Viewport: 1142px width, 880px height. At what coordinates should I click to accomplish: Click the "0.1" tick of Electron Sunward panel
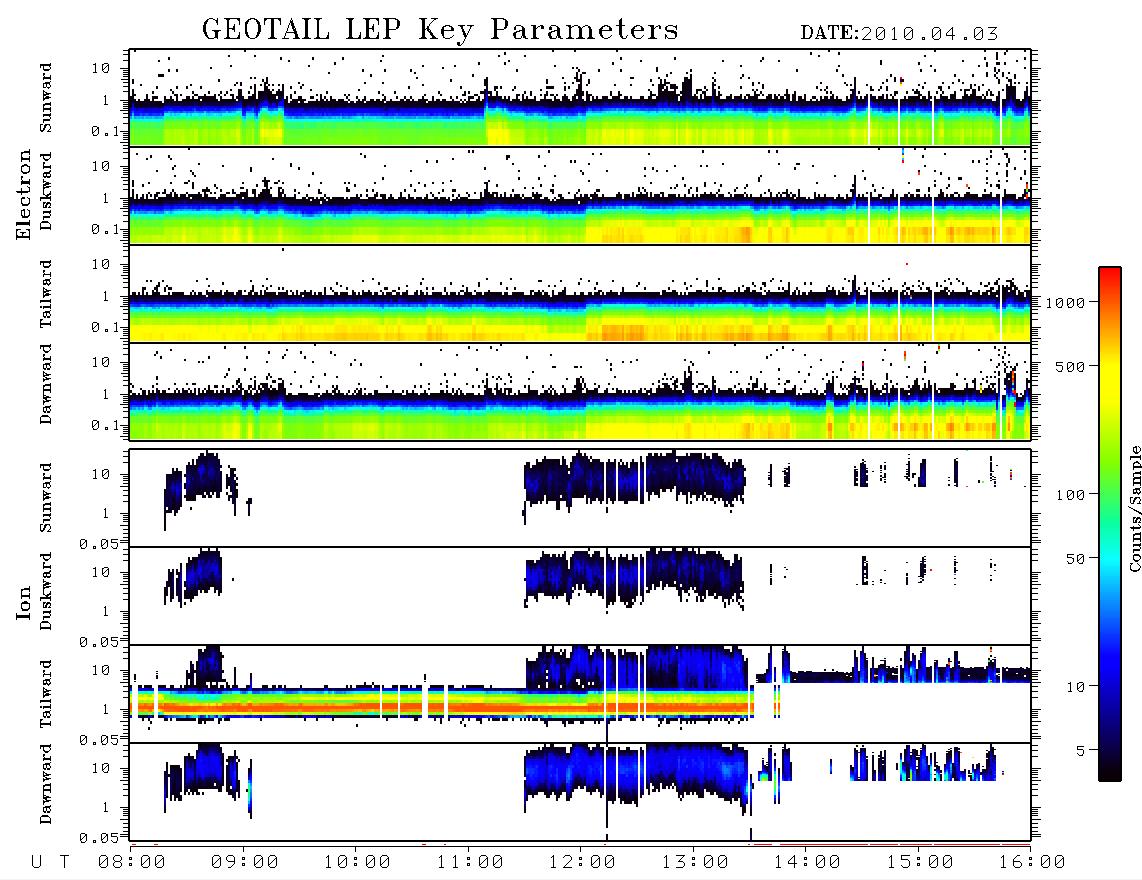coord(107,131)
